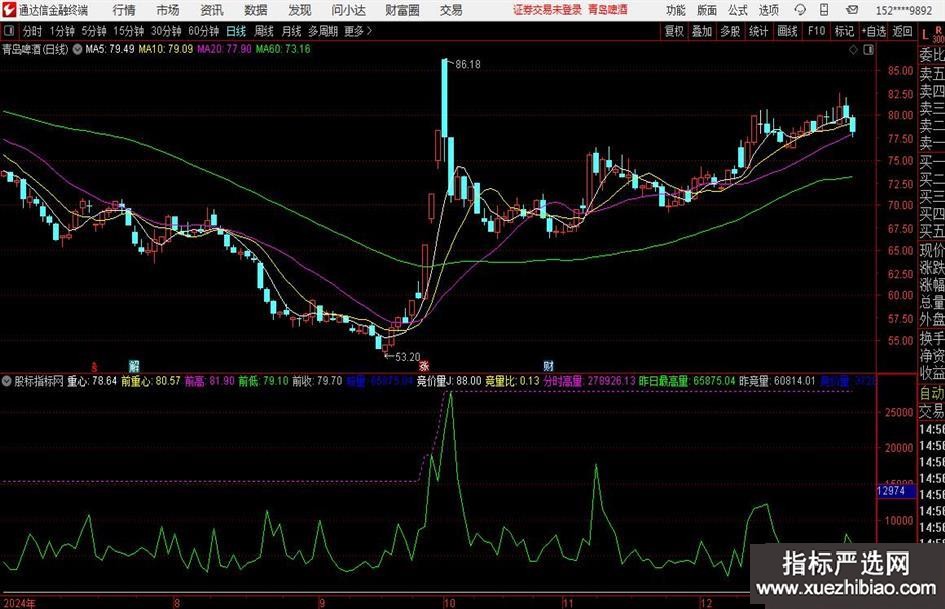Viewport: 945px width, 609px height.
Task: Open the 多周期 multi-period view
Action: (x=323, y=31)
